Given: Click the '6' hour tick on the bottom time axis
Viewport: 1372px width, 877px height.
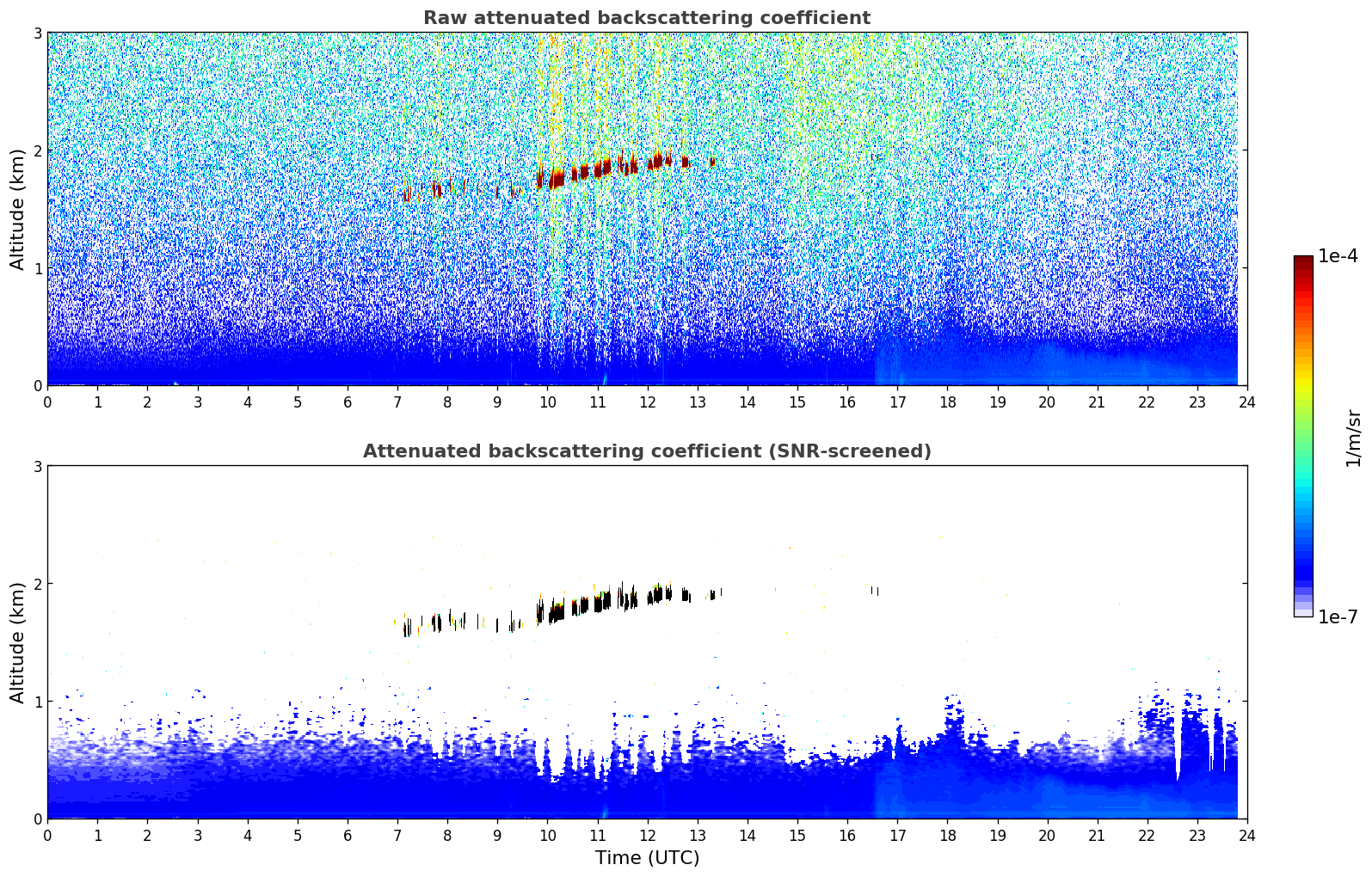Looking at the screenshot, I should (348, 835).
